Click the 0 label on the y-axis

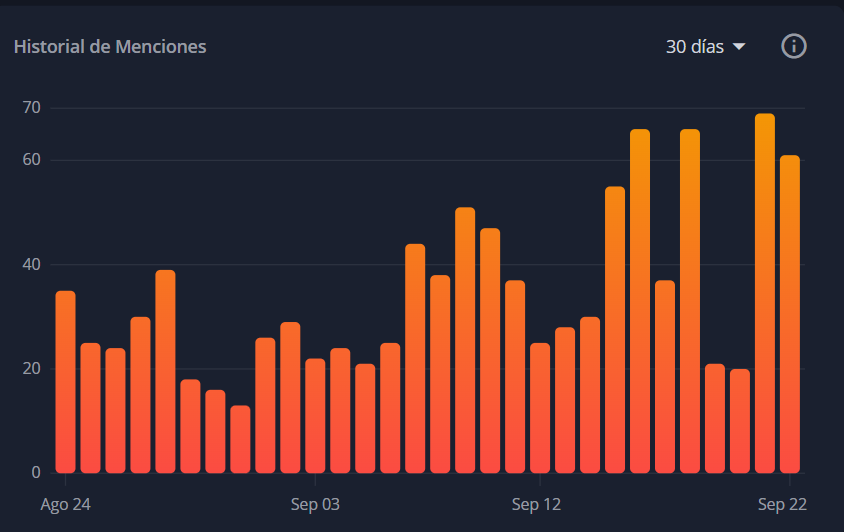coord(35,472)
